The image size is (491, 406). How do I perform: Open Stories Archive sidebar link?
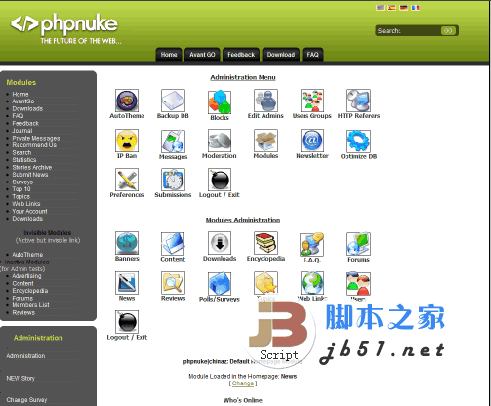pyautogui.click(x=32, y=167)
